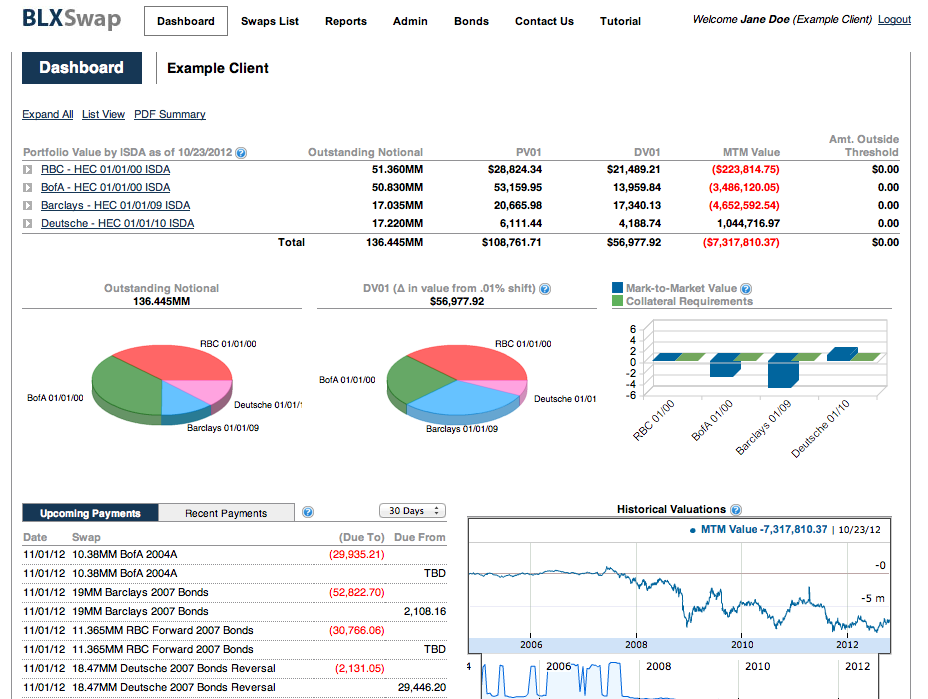Click help icon next to Historical Valuations
The image size is (928, 699).
[x=736, y=510]
